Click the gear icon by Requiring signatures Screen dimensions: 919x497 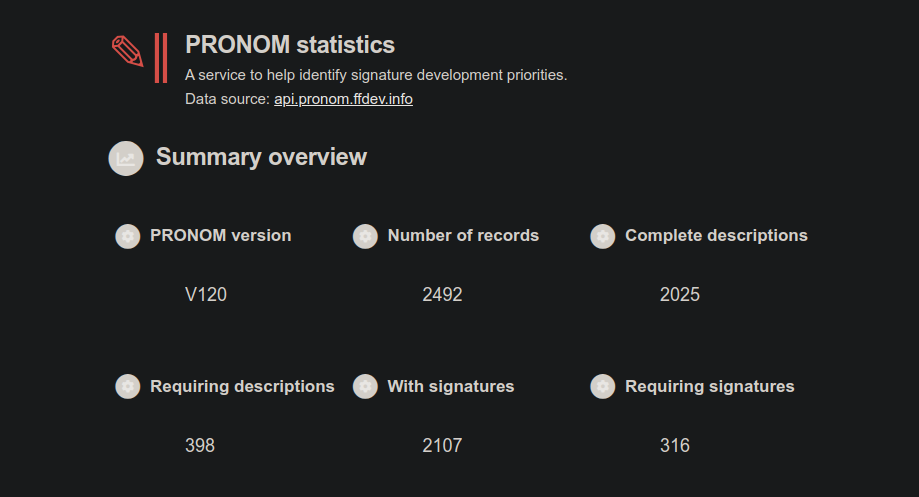603,386
